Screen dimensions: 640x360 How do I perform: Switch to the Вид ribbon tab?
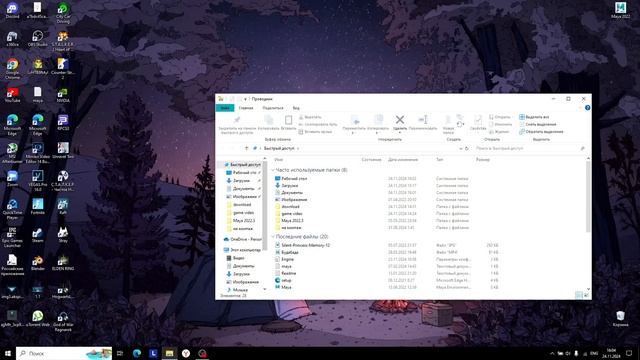point(296,108)
